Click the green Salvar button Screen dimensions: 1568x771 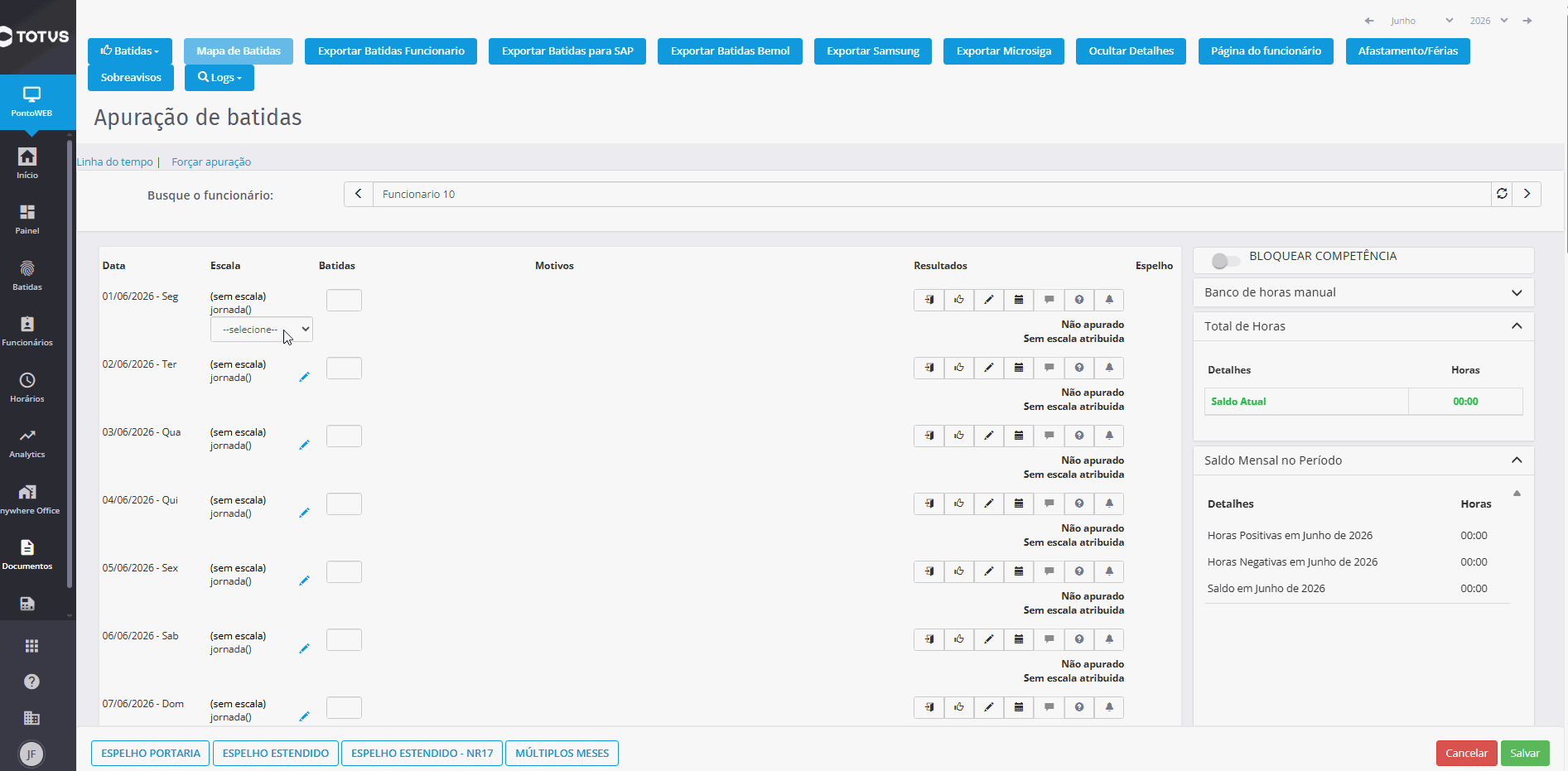click(1525, 754)
